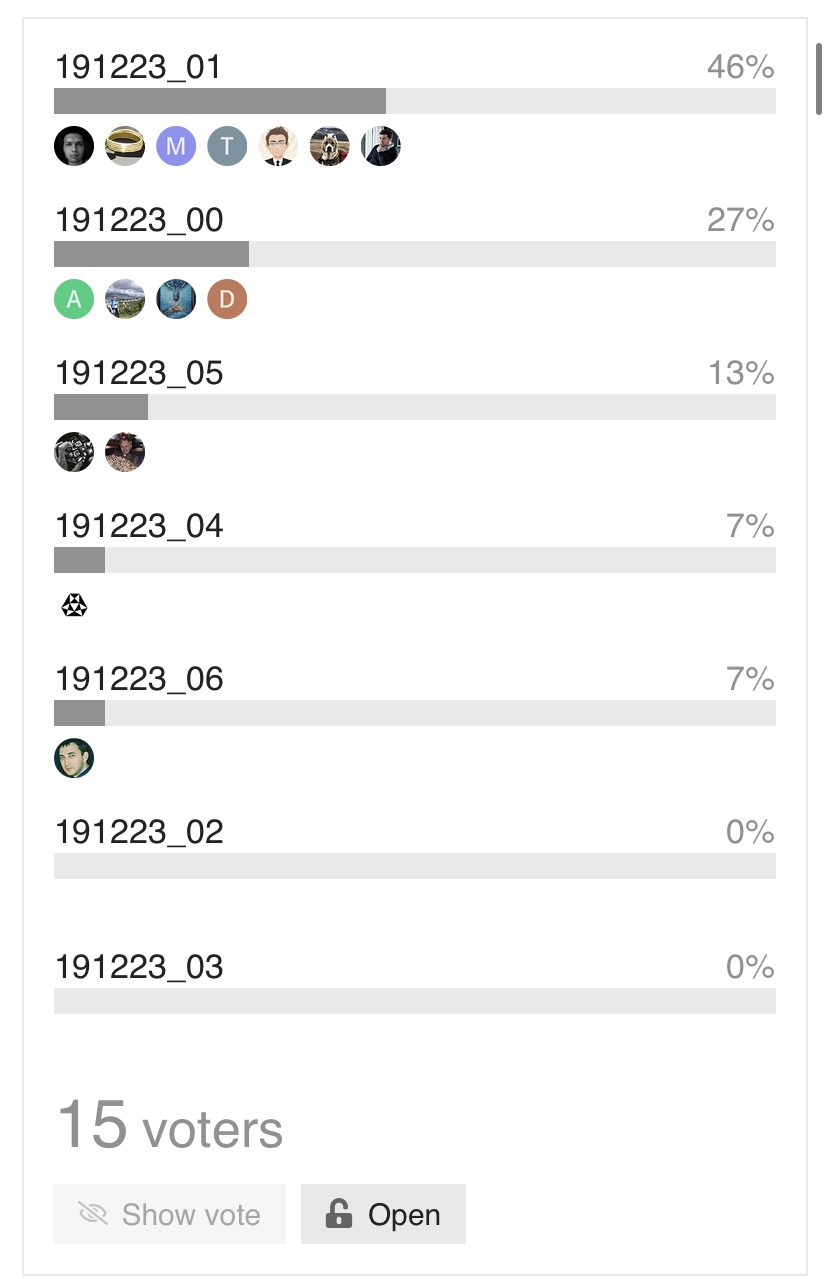Screen dimensions: 828x1279
Task: Click the purple M voter avatar
Action: [x=176, y=146]
